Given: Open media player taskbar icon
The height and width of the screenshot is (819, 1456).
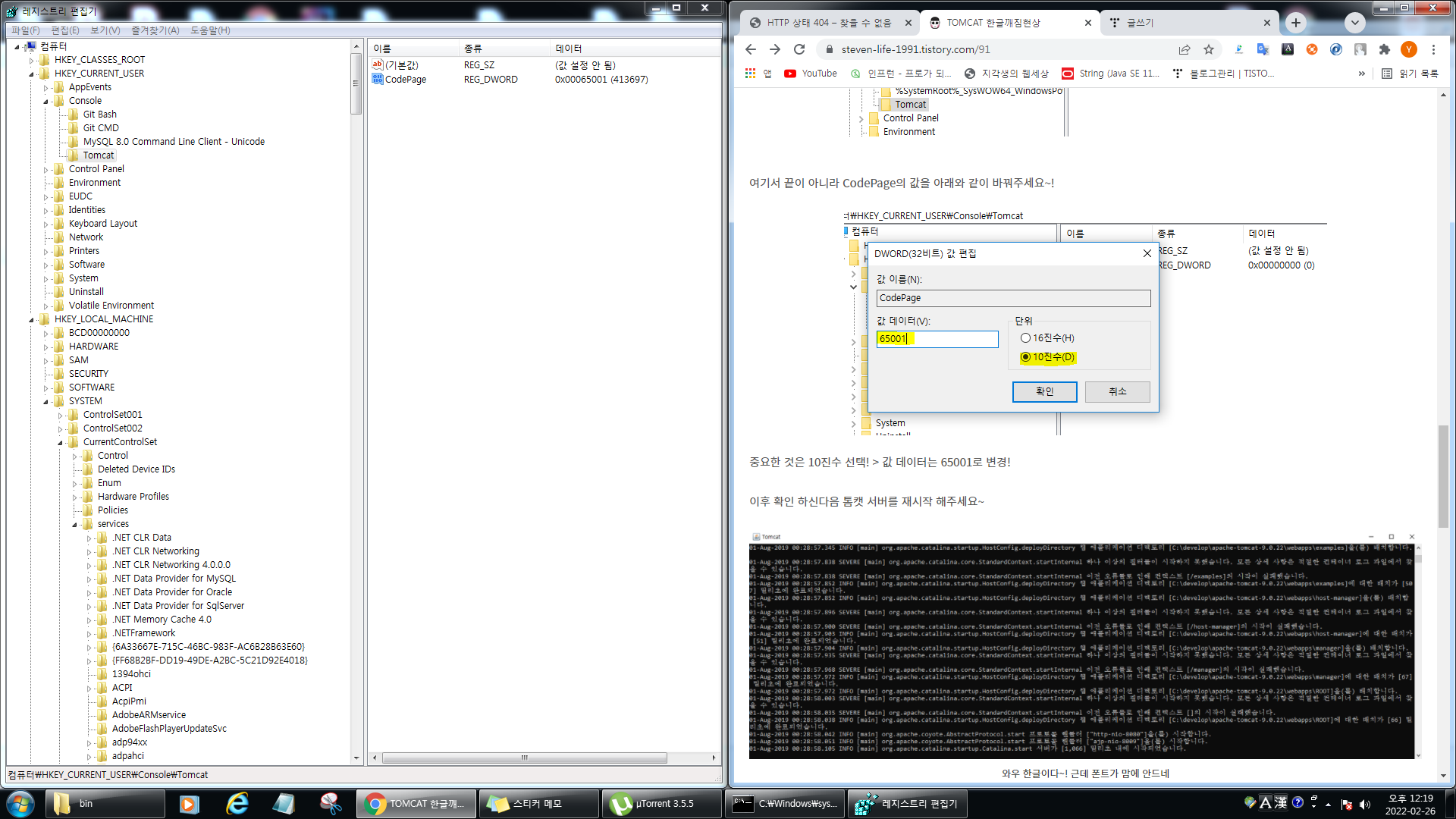Looking at the screenshot, I should [189, 804].
